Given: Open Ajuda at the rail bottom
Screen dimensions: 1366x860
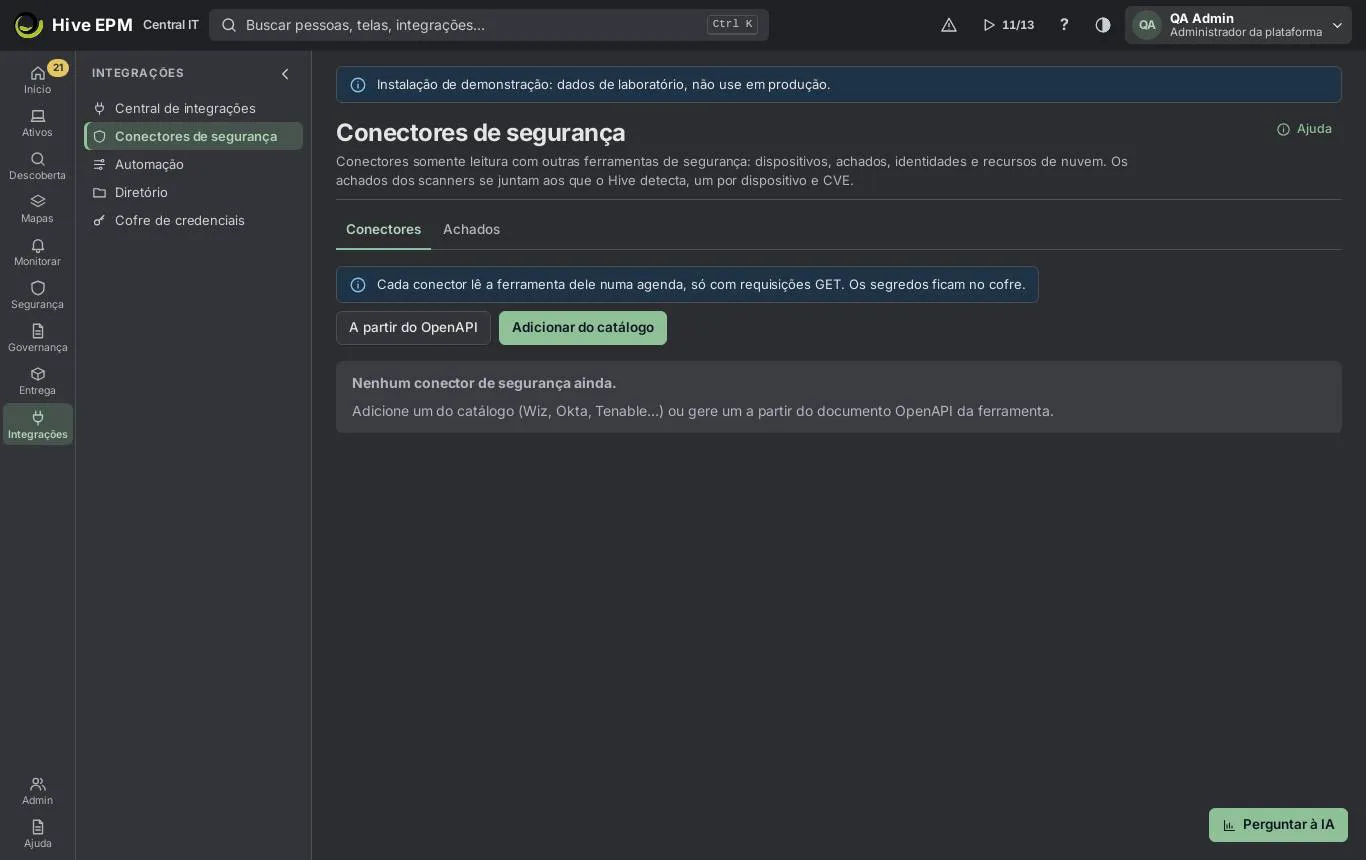Looking at the screenshot, I should click(x=38, y=834).
